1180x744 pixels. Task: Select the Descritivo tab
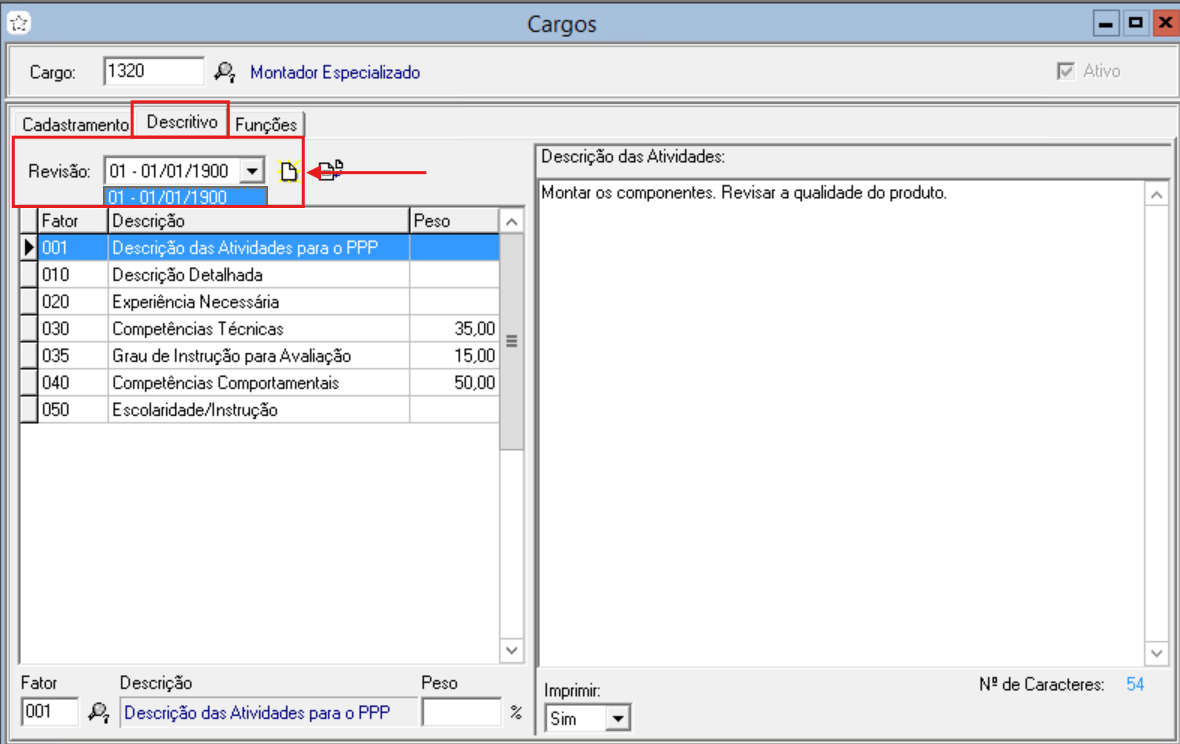(181, 122)
